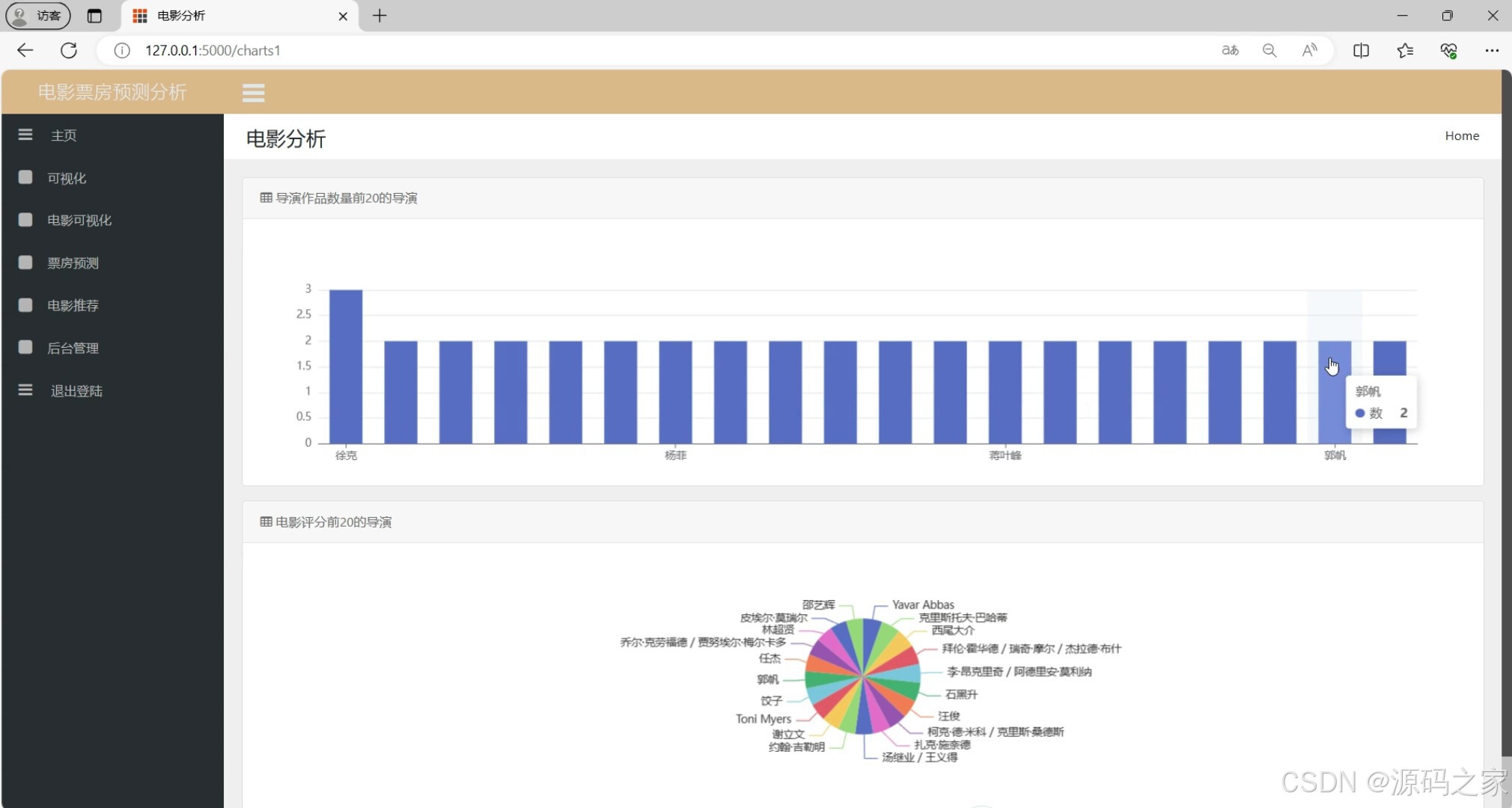This screenshot has width=1512, height=808.
Task: Click the read aloud icon
Action: [x=1309, y=50]
